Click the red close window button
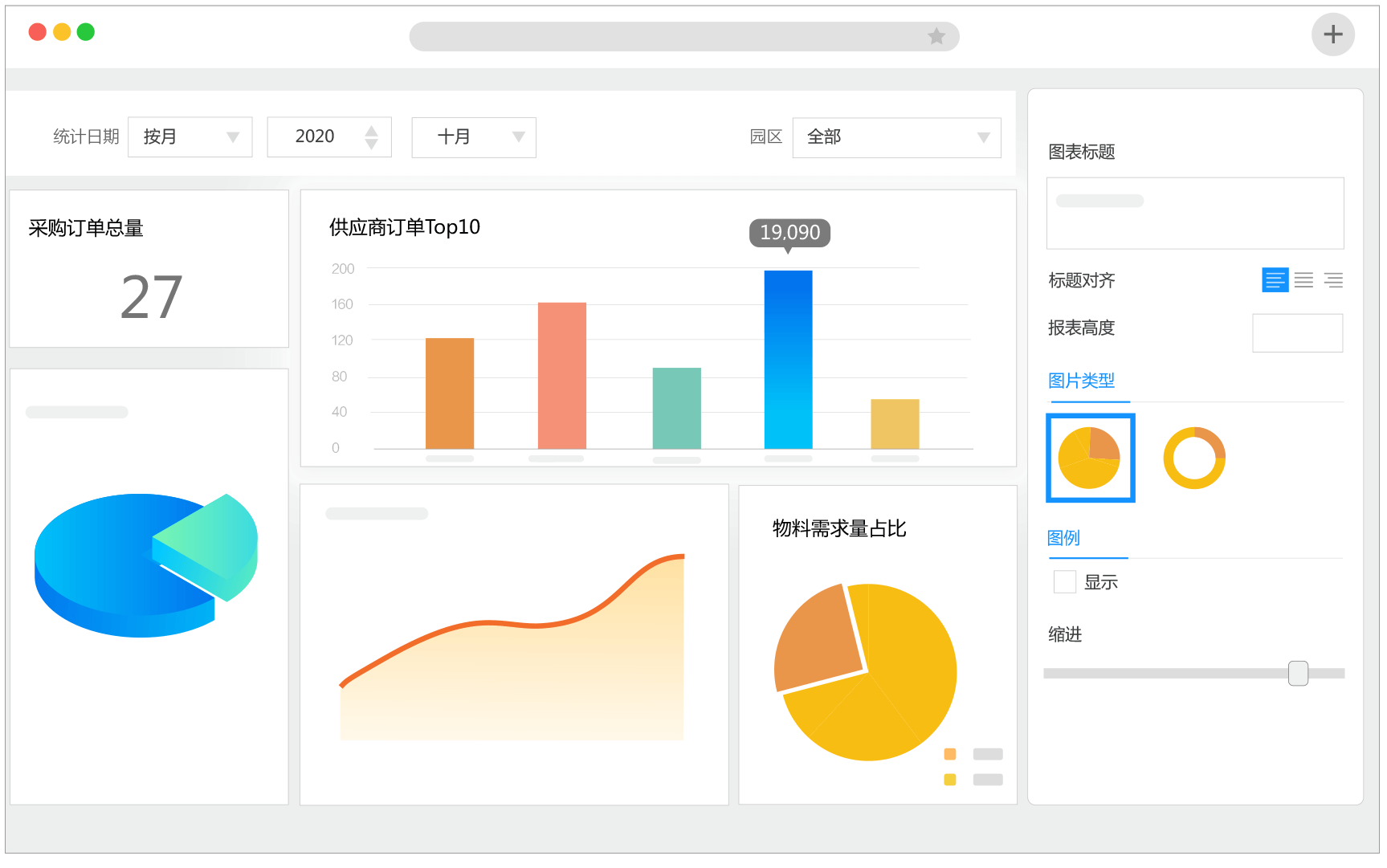 coord(37,32)
